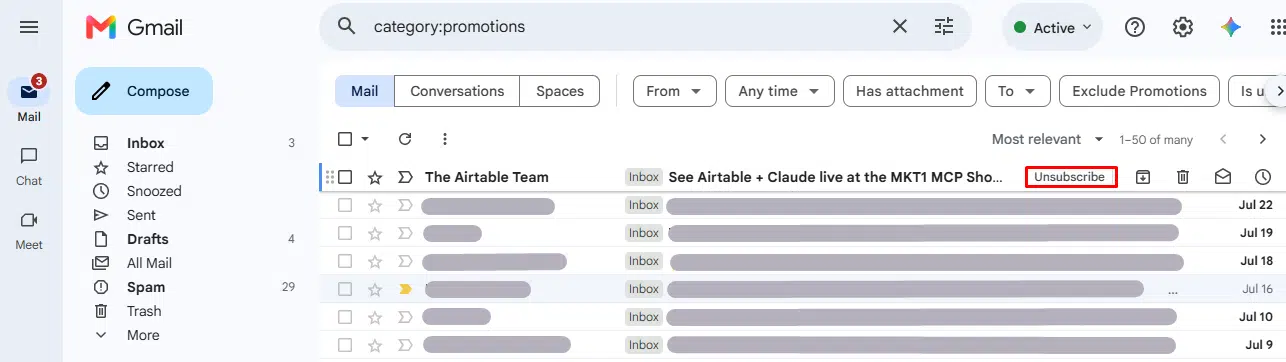Star the Jul 22 email
The height and width of the screenshot is (362, 1286).
[375, 205]
